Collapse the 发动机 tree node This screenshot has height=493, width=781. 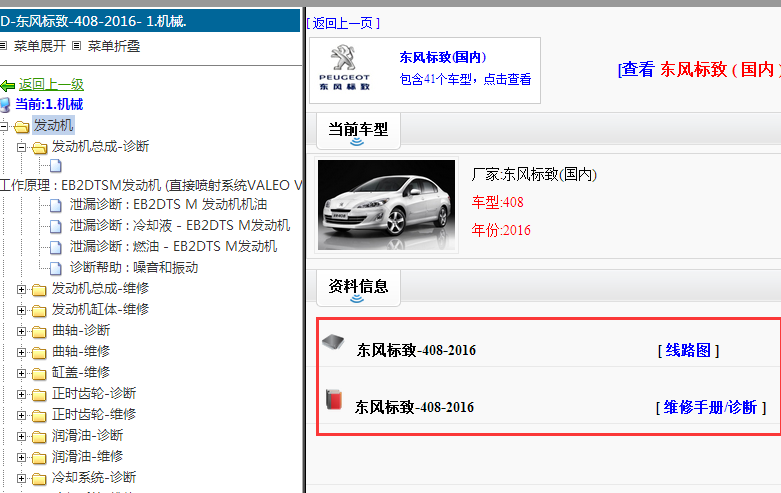pyautogui.click(x=3, y=126)
